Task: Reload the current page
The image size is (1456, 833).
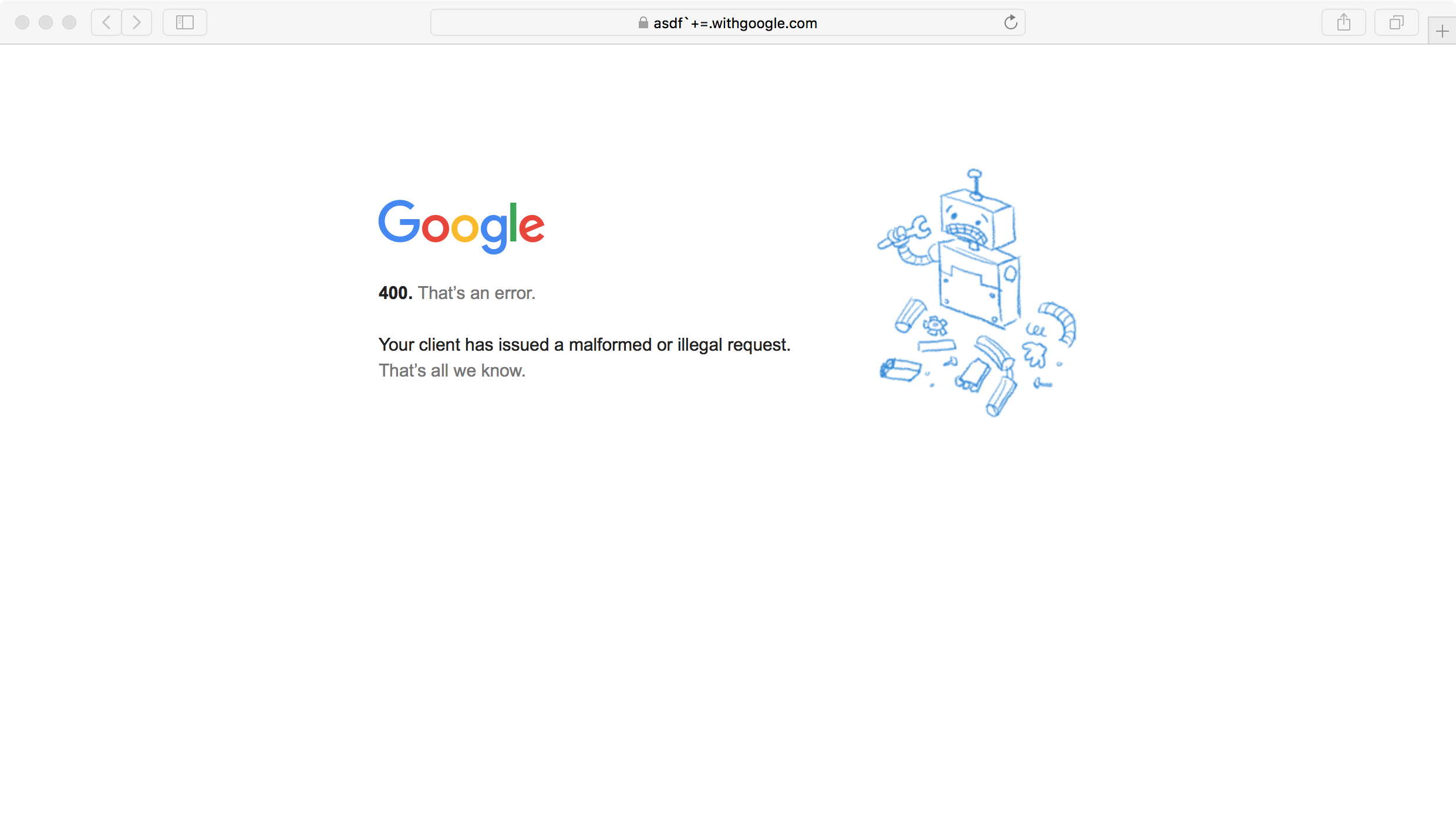Action: tap(1010, 22)
